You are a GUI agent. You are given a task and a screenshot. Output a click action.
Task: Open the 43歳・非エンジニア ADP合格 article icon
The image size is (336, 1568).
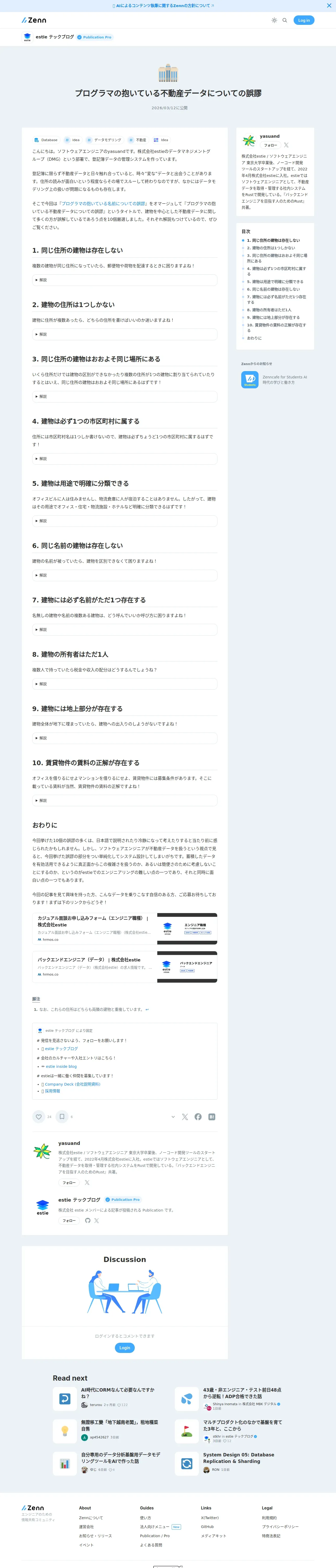pyautogui.click(x=187, y=1399)
